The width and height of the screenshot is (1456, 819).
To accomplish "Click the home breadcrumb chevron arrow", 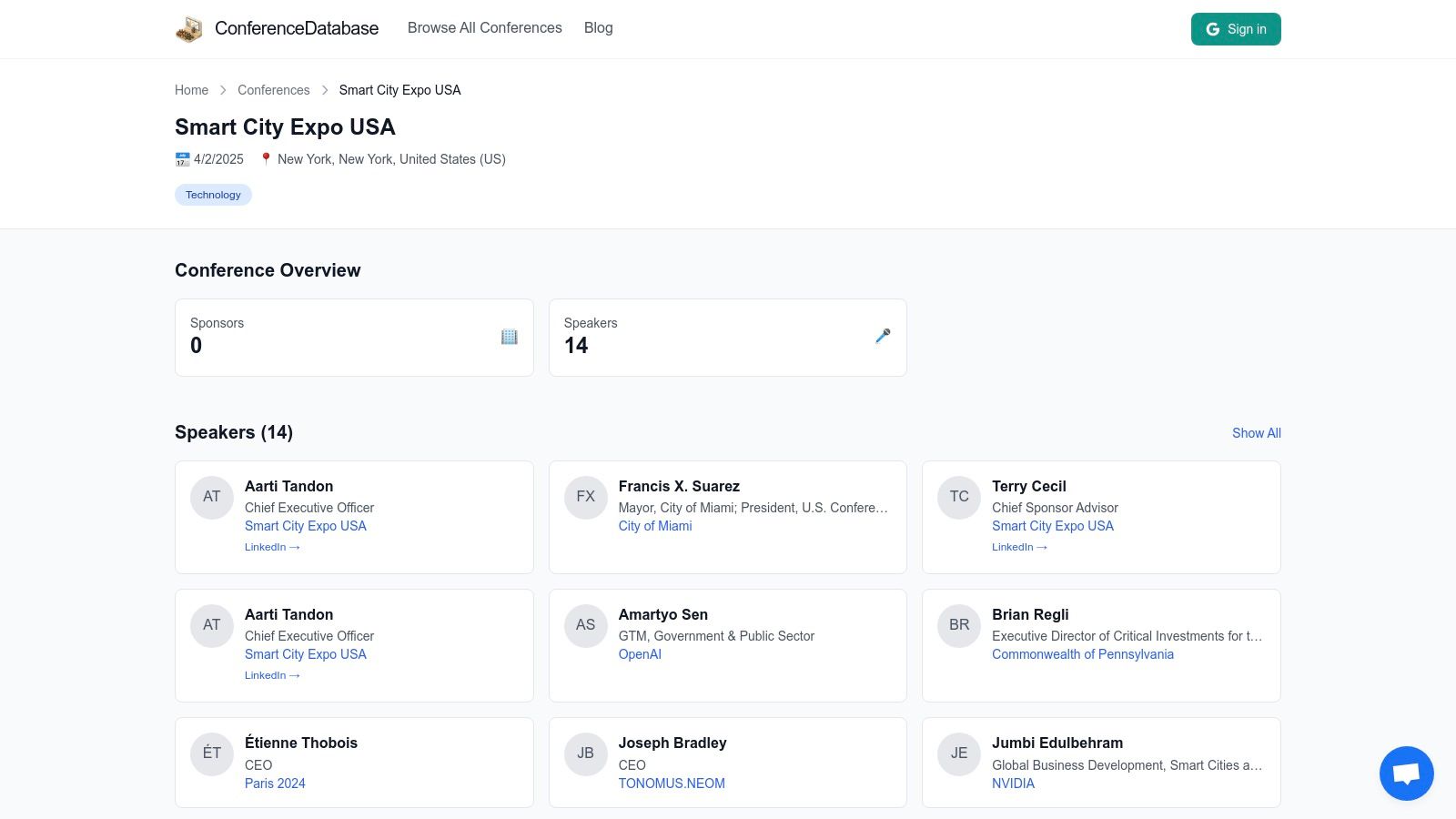I will (222, 90).
